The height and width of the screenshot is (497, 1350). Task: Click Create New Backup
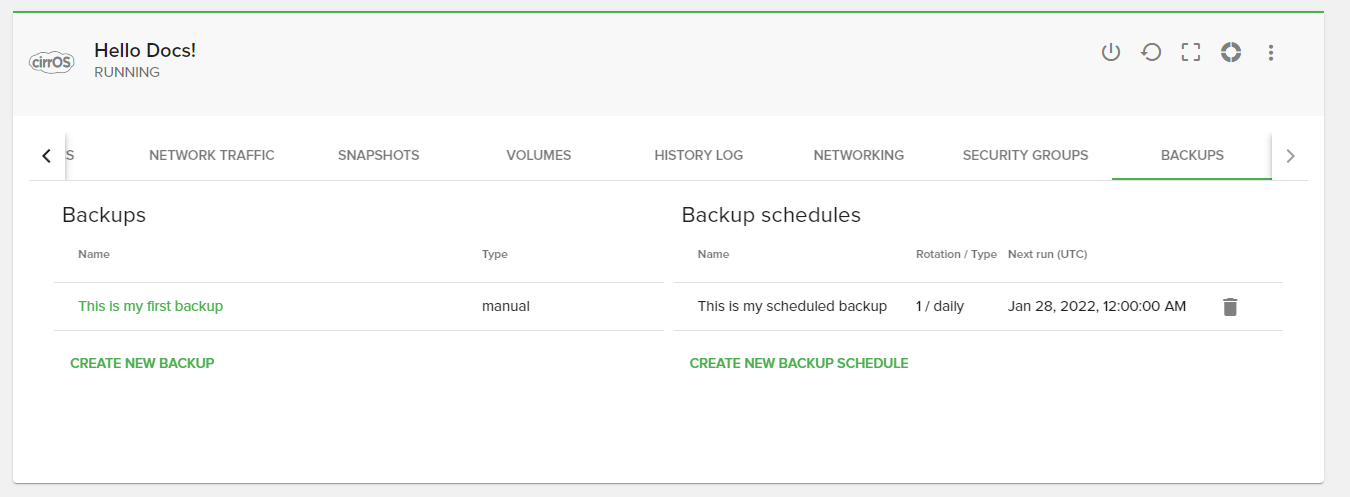(x=142, y=363)
